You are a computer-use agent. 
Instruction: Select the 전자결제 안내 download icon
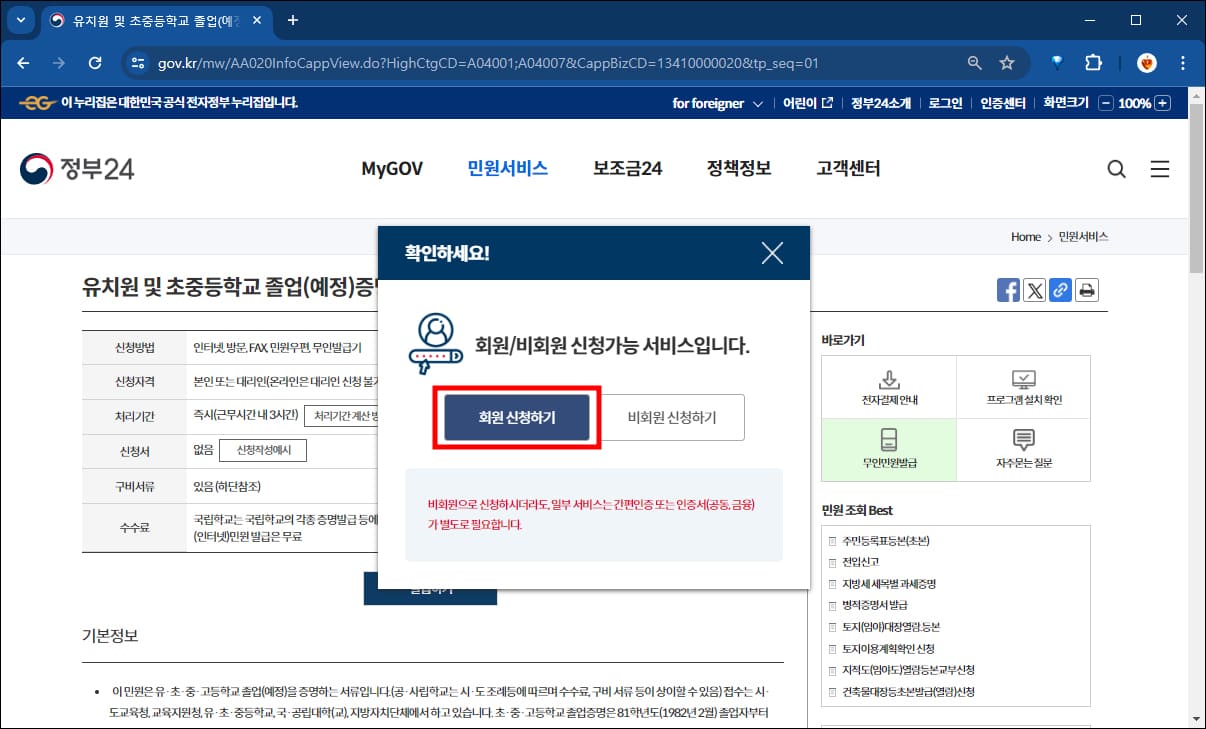tap(889, 378)
